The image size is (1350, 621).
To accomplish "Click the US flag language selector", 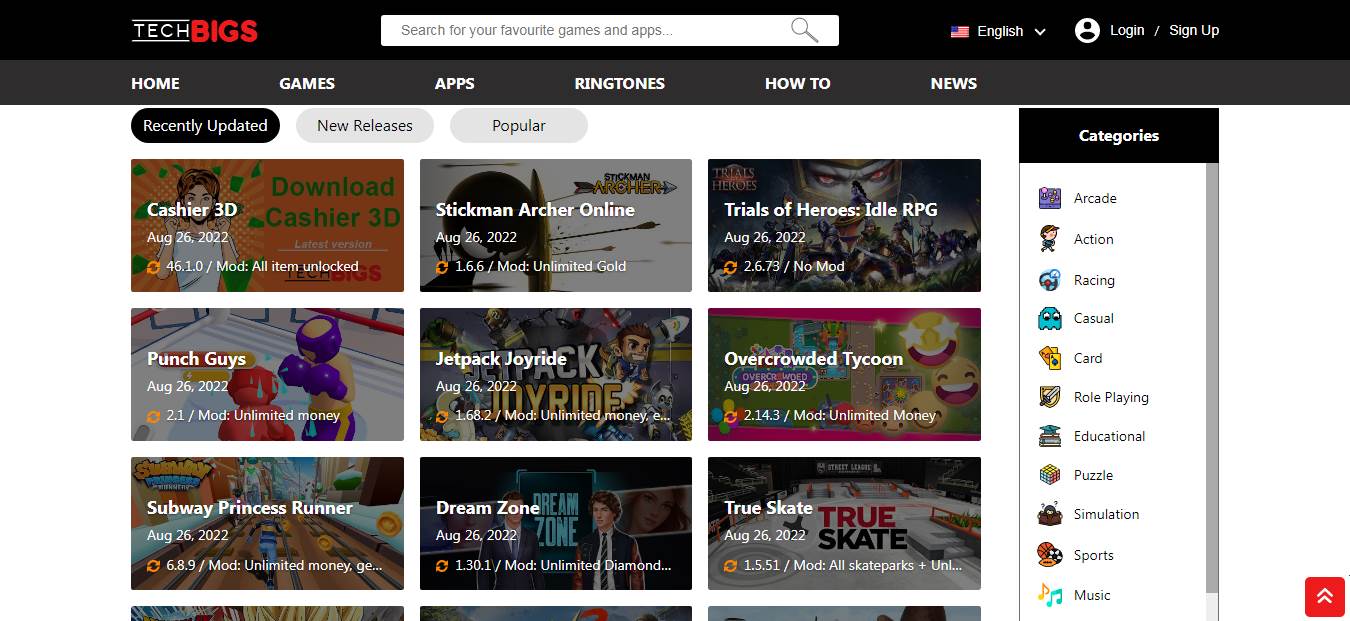I will [960, 31].
